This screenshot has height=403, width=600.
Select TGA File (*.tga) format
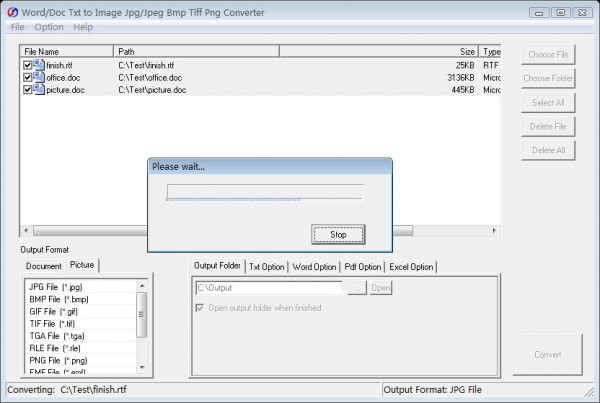pyautogui.click(x=80, y=336)
